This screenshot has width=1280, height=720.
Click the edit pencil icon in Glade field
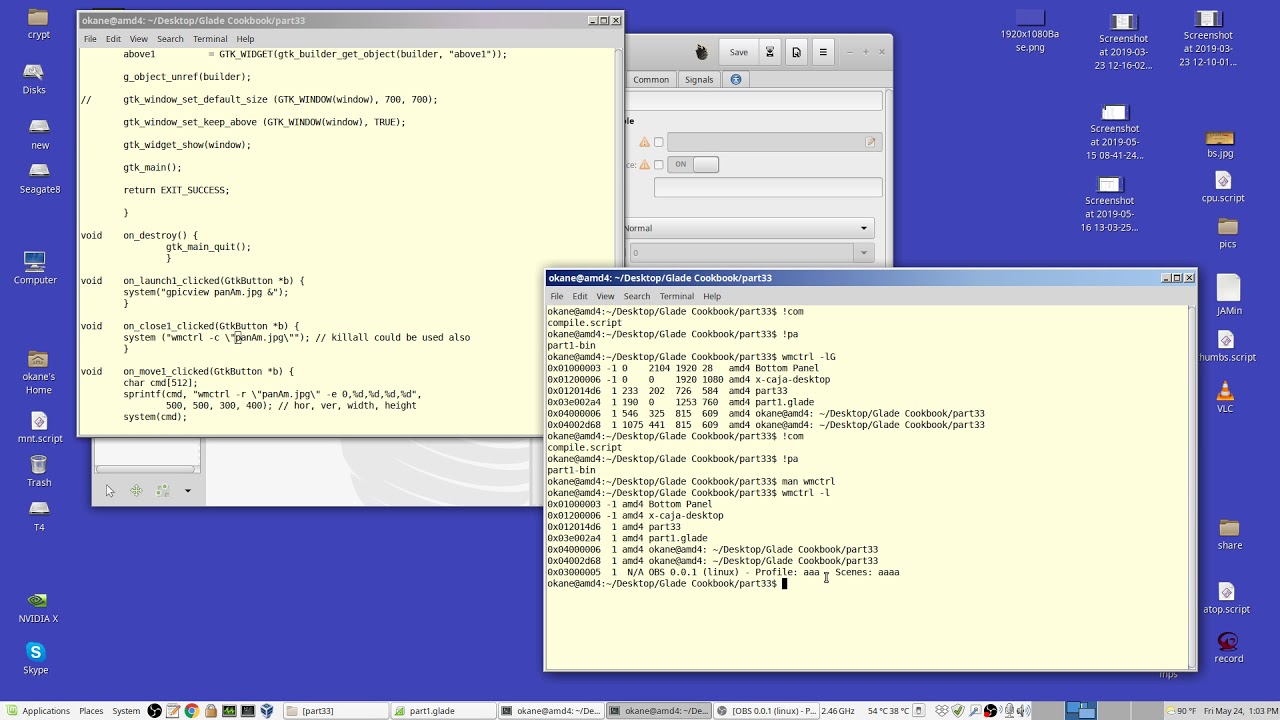point(870,142)
